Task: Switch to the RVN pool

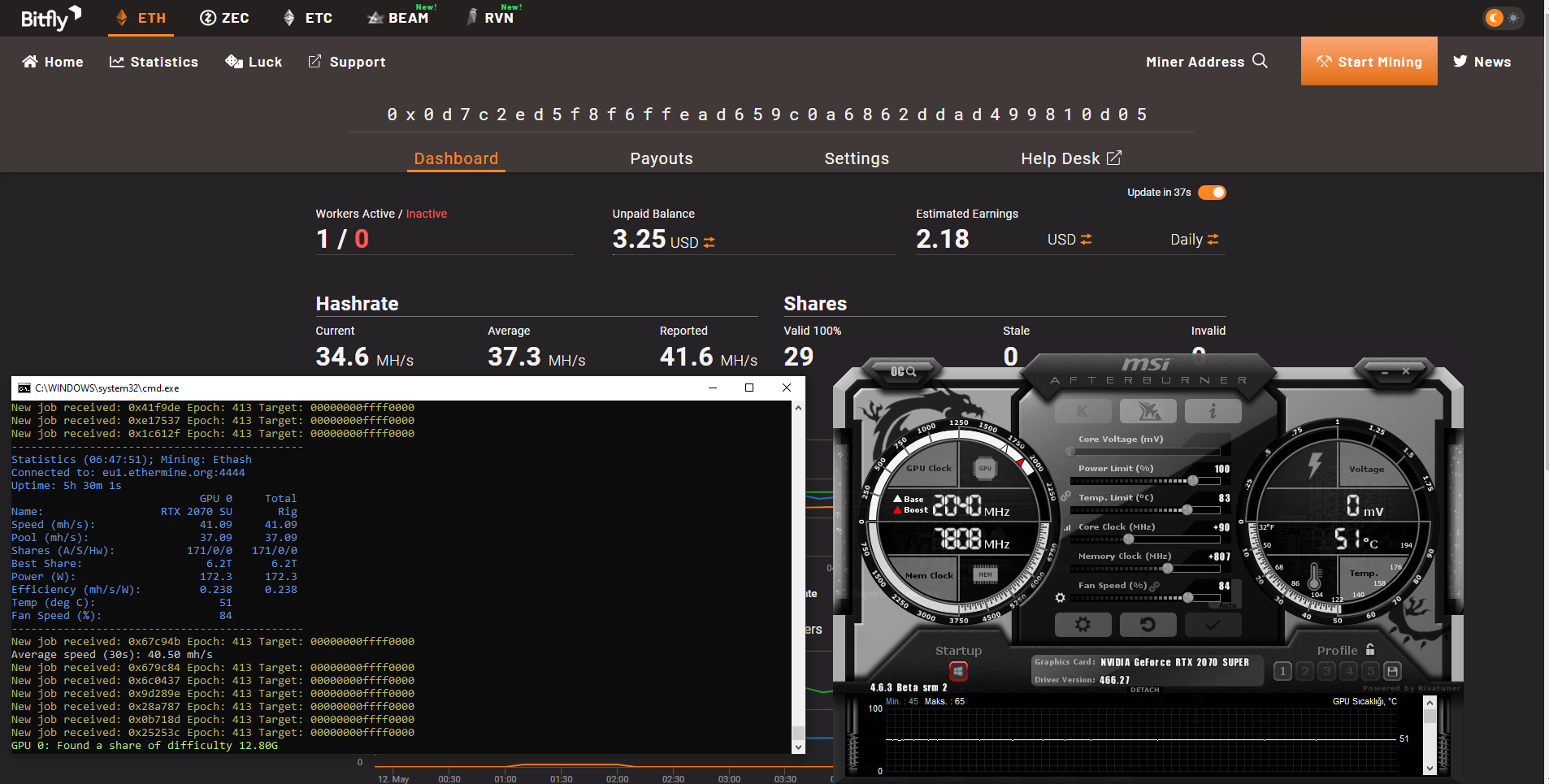Action: tap(490, 18)
